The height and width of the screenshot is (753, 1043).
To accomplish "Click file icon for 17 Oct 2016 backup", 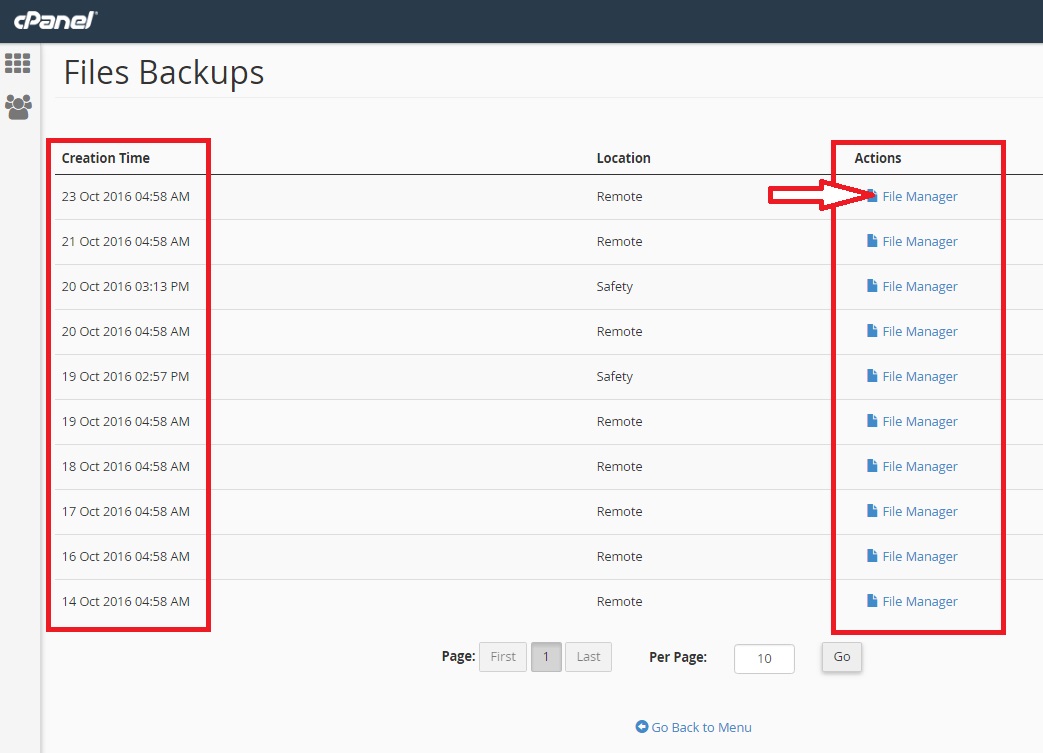I will 872,511.
